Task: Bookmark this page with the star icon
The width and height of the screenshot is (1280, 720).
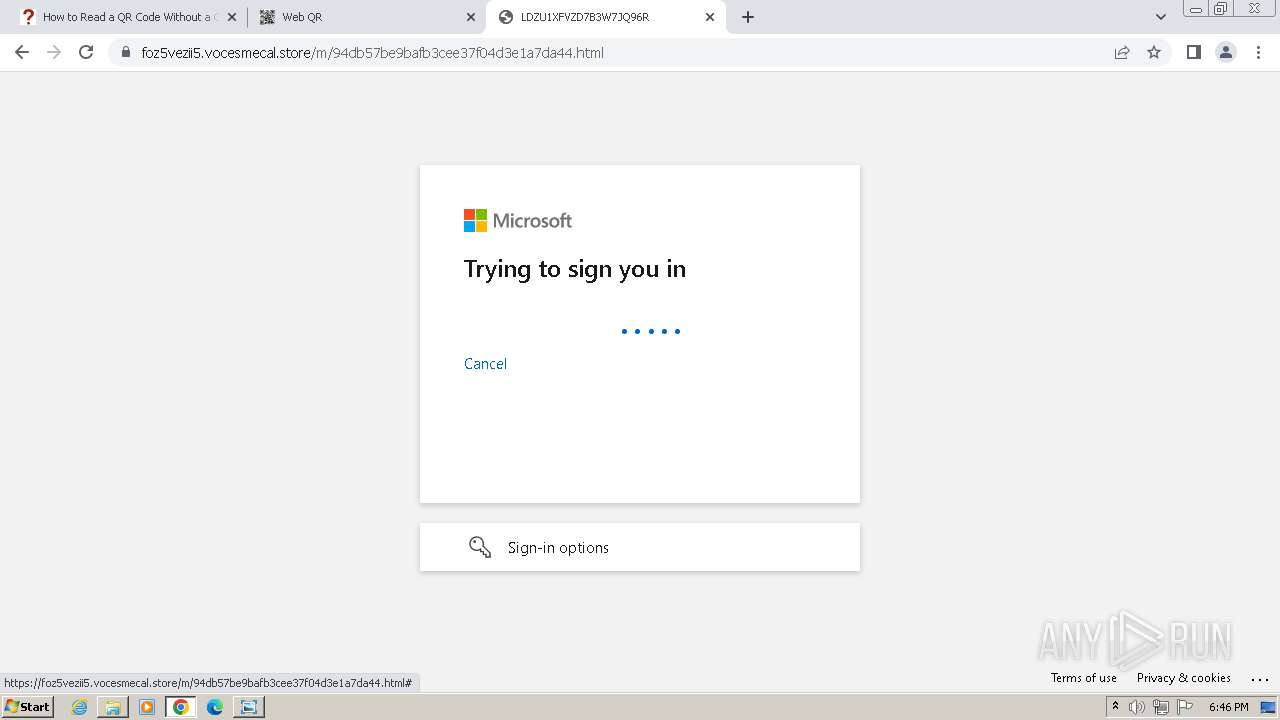Action: tap(1154, 53)
